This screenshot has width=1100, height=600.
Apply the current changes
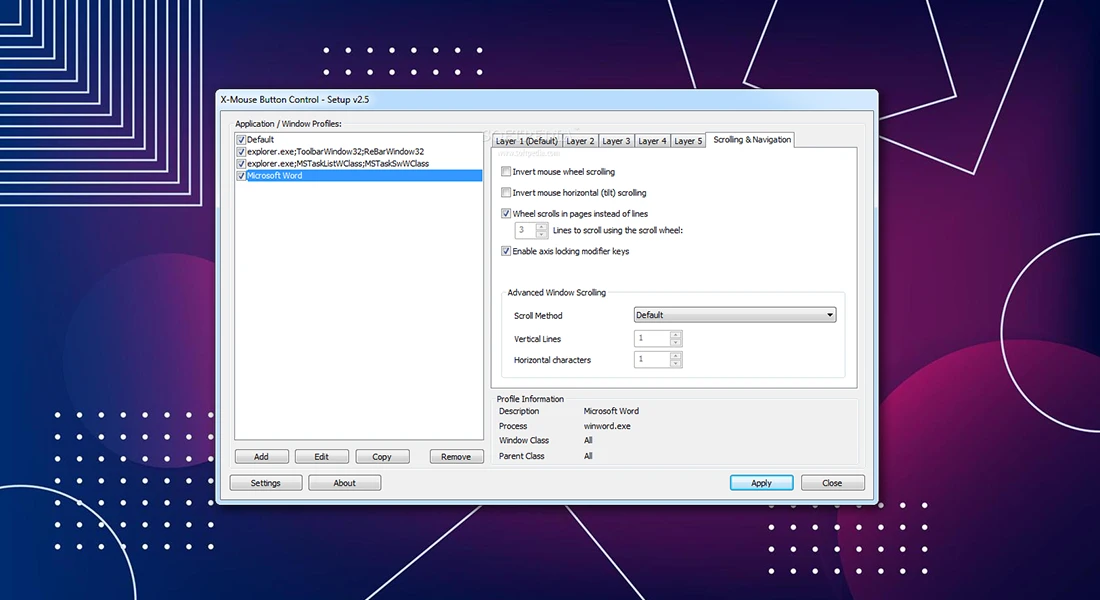click(762, 483)
